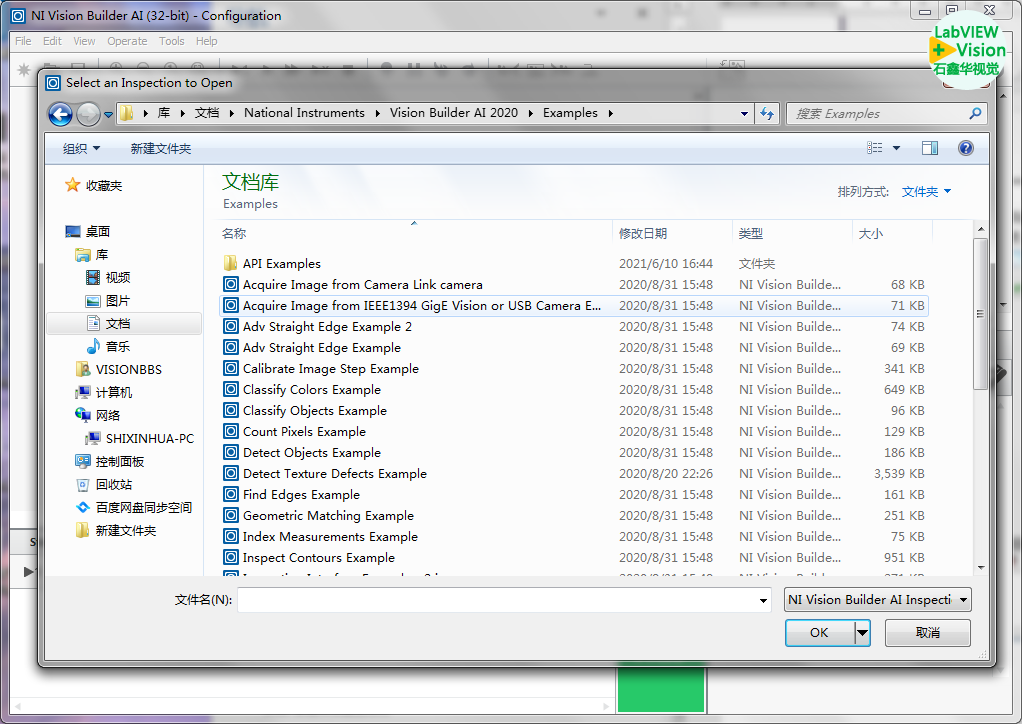Open the filename history dropdown arrow

764,600
